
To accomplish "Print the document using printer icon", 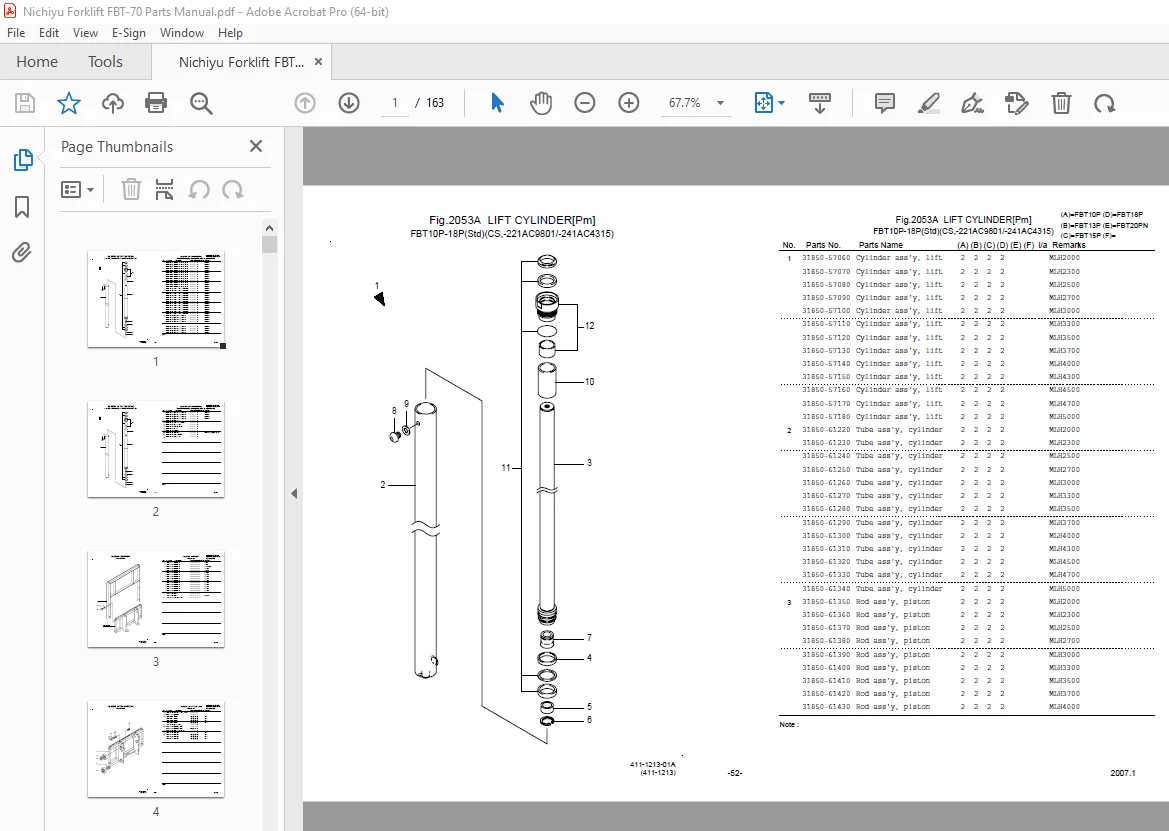I will (x=156, y=103).
